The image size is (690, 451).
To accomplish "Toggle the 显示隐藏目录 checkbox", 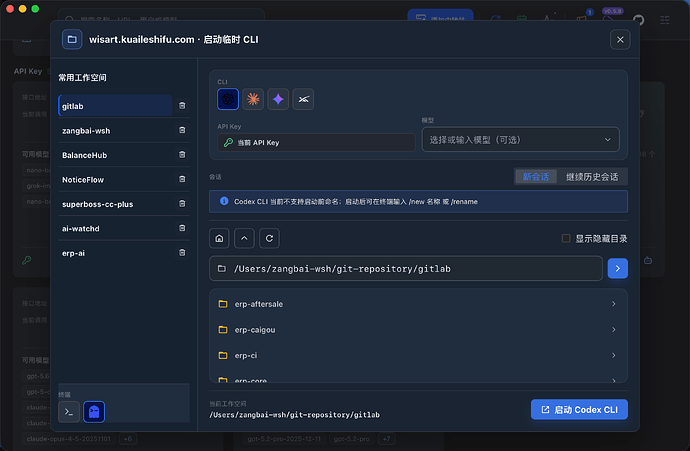I will [566, 238].
